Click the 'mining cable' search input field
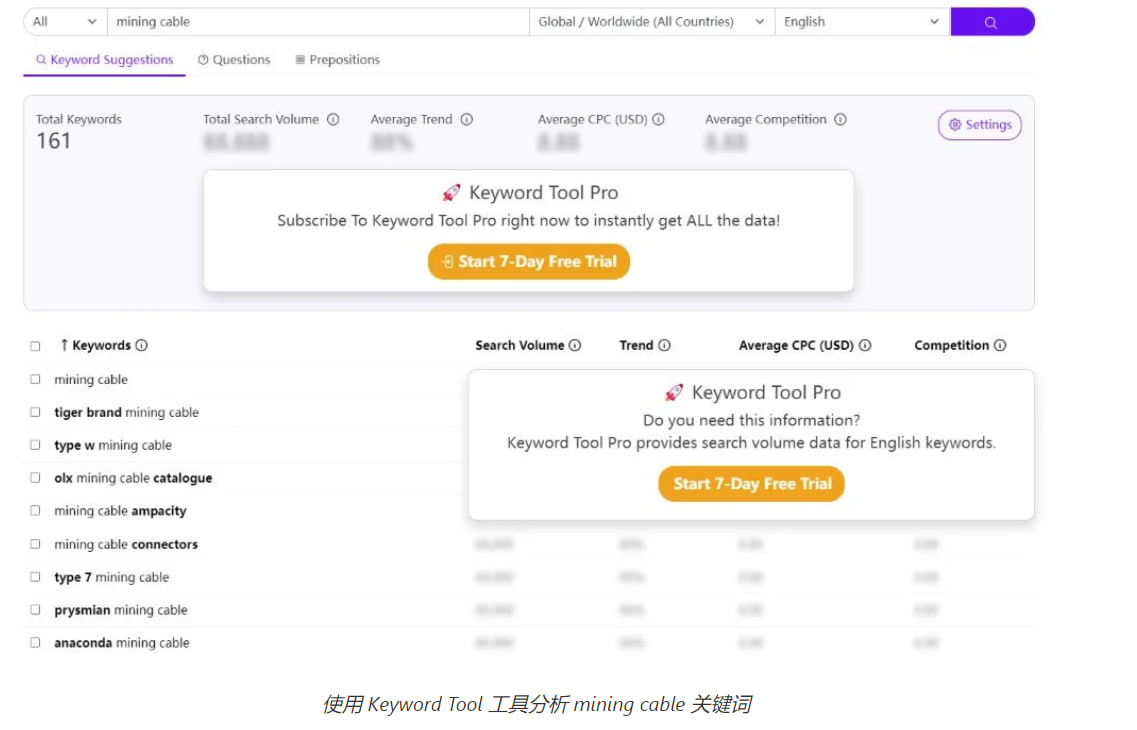1137x730 pixels. pyautogui.click(x=318, y=22)
